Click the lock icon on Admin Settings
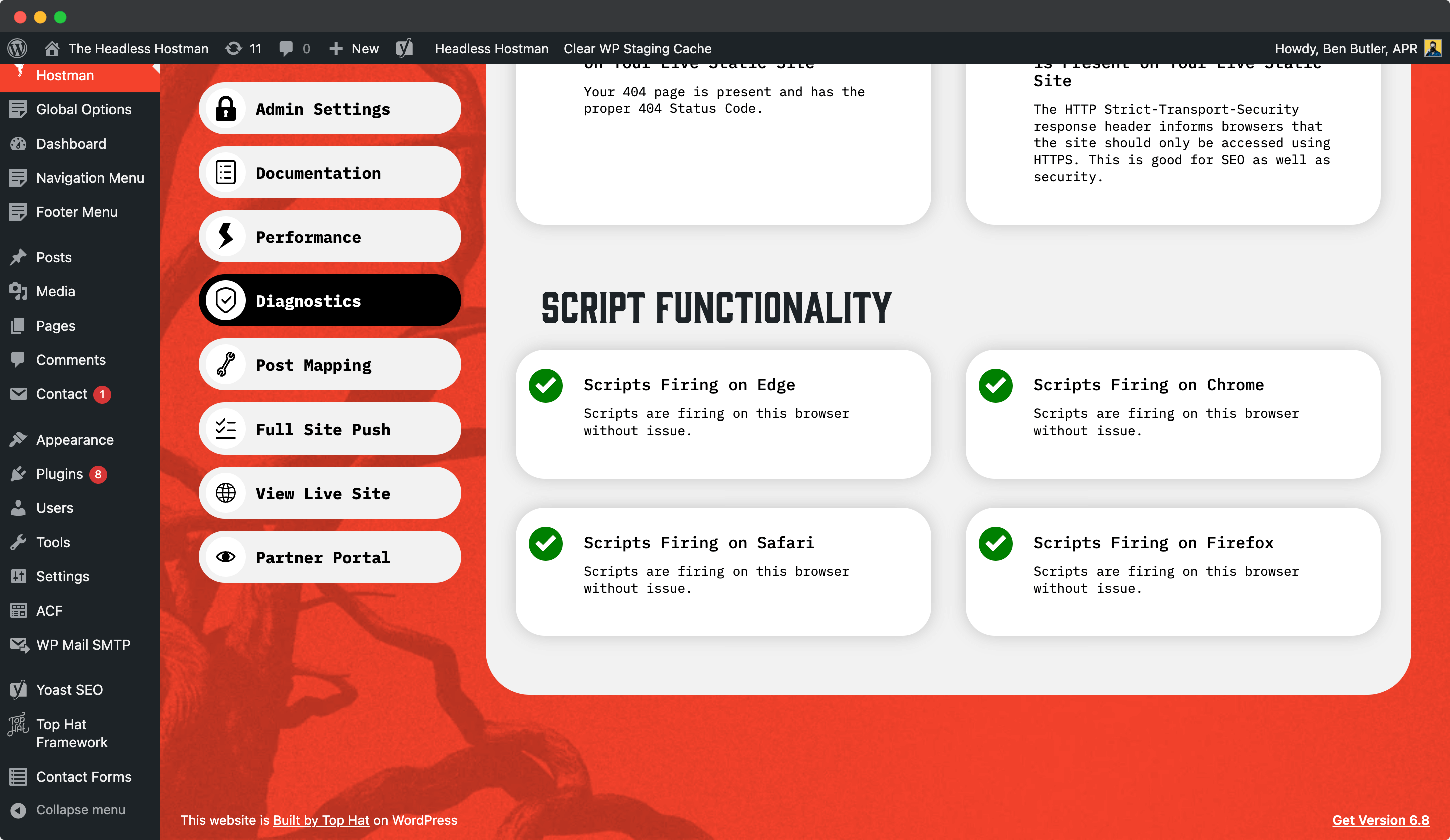 [225, 108]
